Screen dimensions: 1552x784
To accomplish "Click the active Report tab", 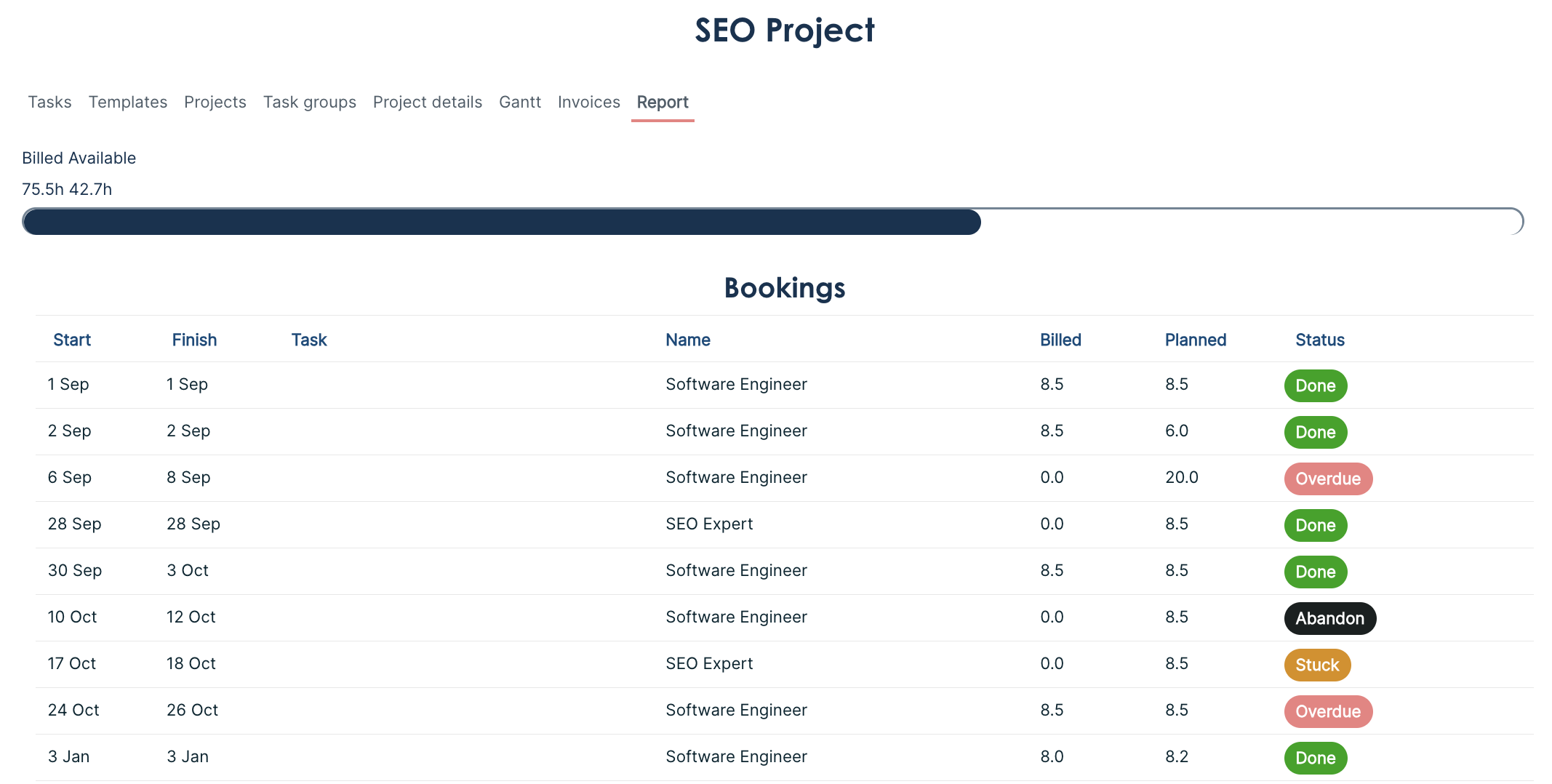I will pos(662,102).
